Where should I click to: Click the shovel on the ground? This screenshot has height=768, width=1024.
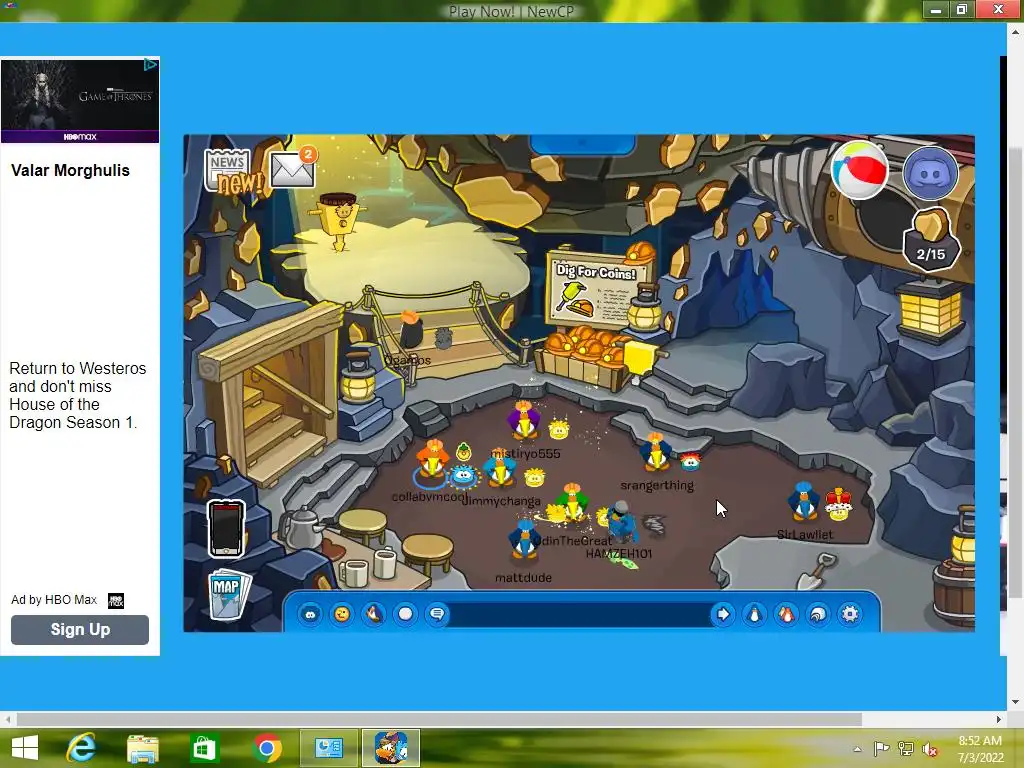click(816, 571)
